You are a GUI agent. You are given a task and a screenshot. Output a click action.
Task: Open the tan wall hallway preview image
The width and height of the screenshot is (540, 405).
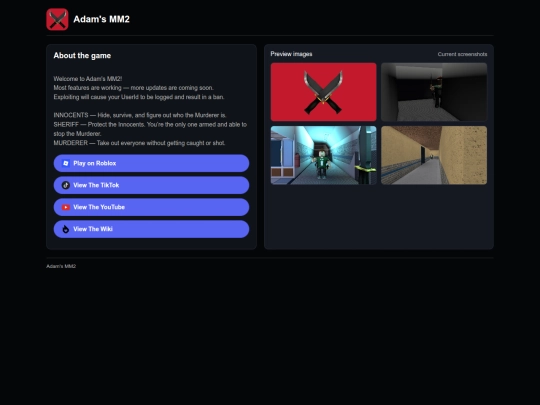[434, 155]
